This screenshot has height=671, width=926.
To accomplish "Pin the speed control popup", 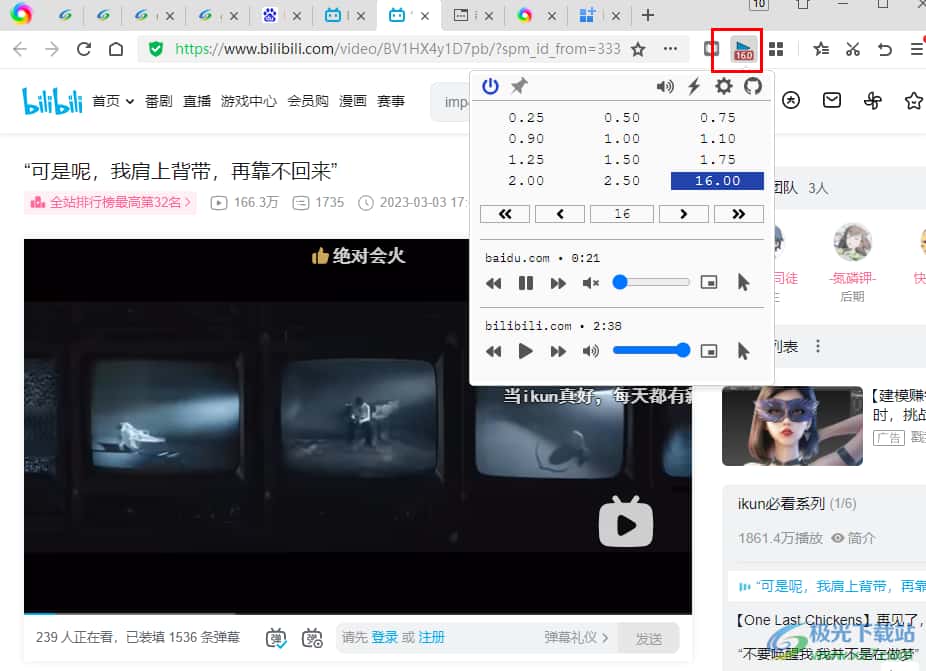I will pos(519,86).
